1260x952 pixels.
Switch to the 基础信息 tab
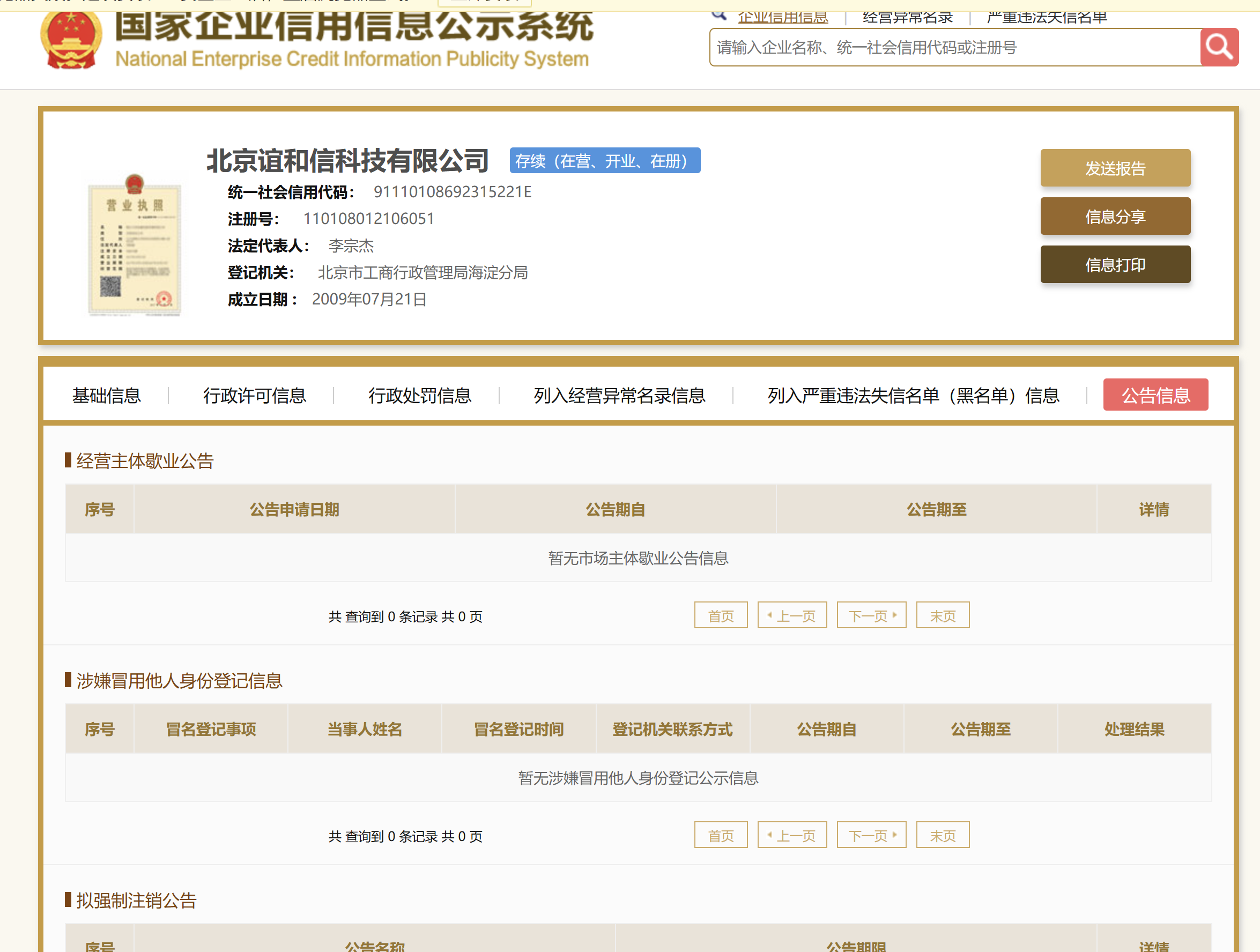point(107,395)
